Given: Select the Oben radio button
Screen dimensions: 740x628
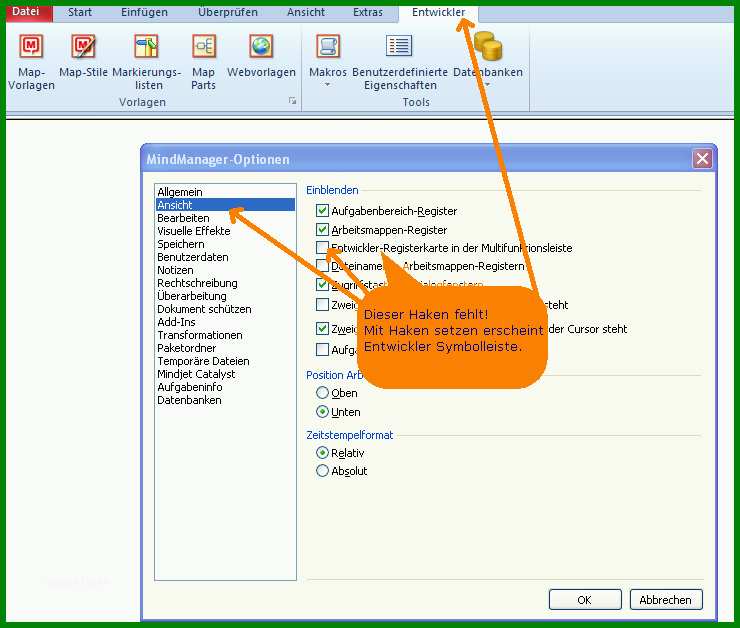Looking at the screenshot, I should [322, 393].
